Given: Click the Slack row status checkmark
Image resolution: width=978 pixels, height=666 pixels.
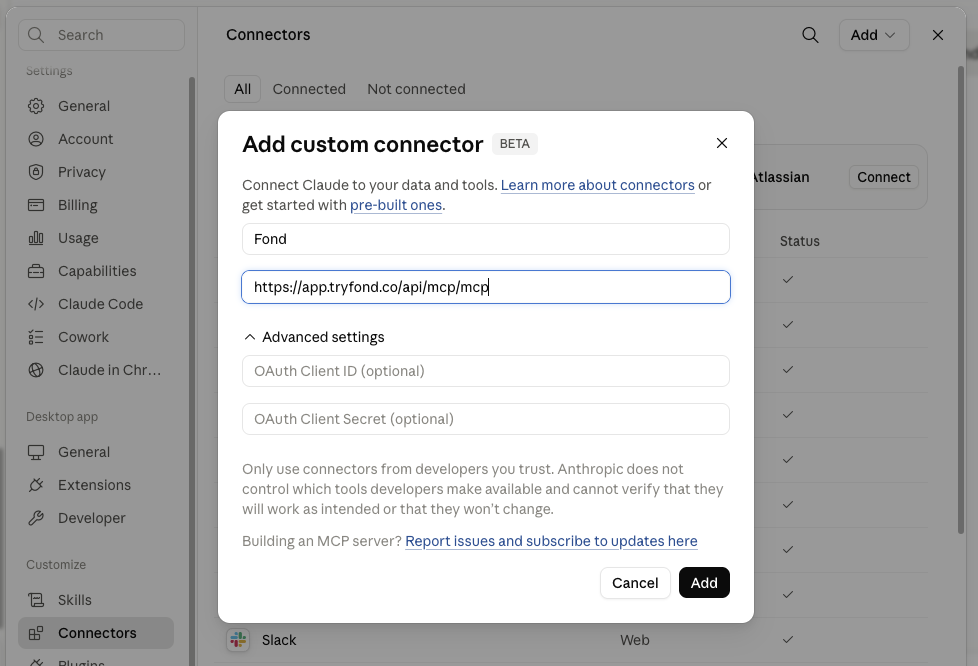Looking at the screenshot, I should (x=788, y=639).
